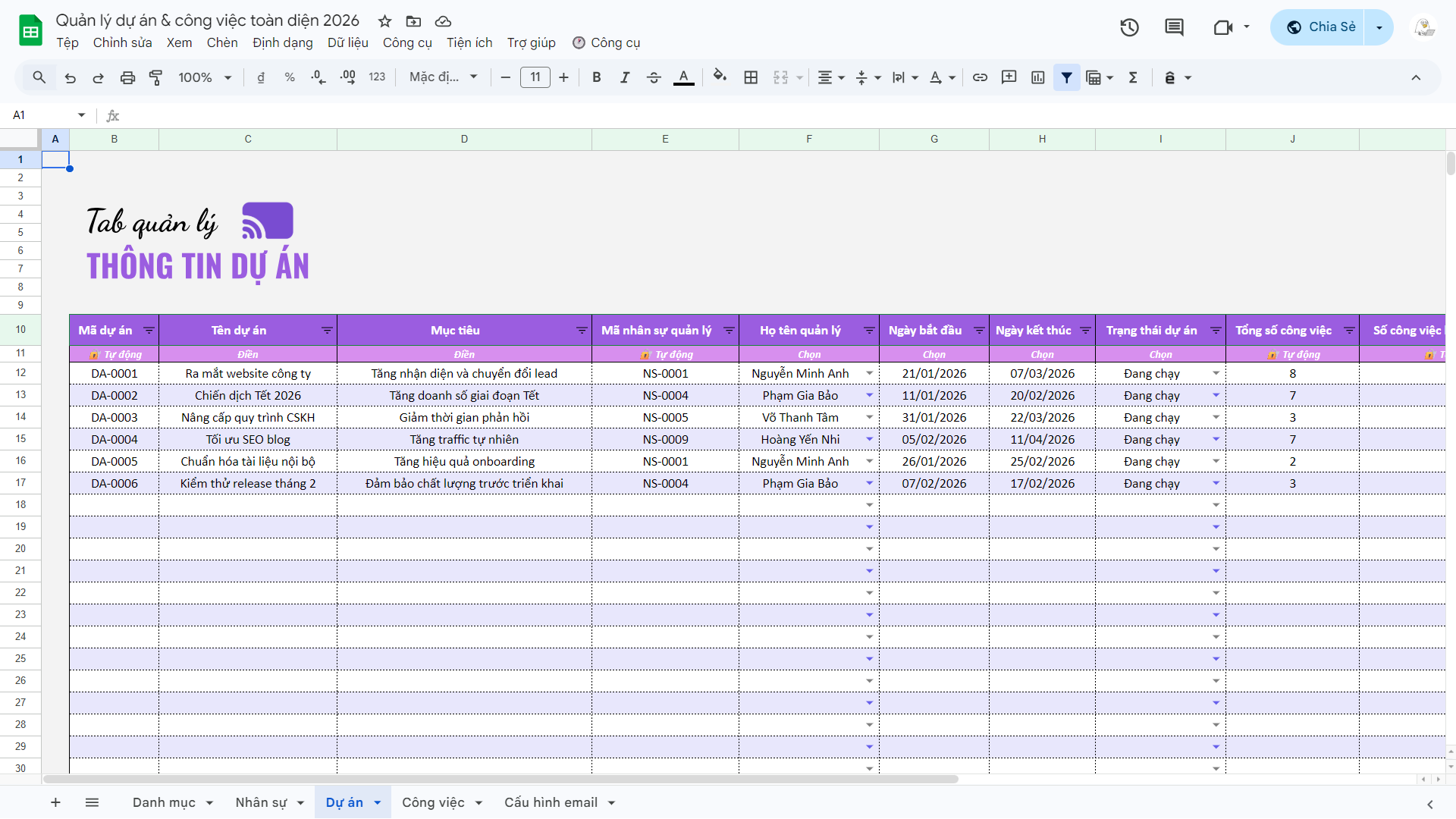The height and width of the screenshot is (819, 1456).
Task: Open the Định dạng menu
Action: click(x=282, y=42)
